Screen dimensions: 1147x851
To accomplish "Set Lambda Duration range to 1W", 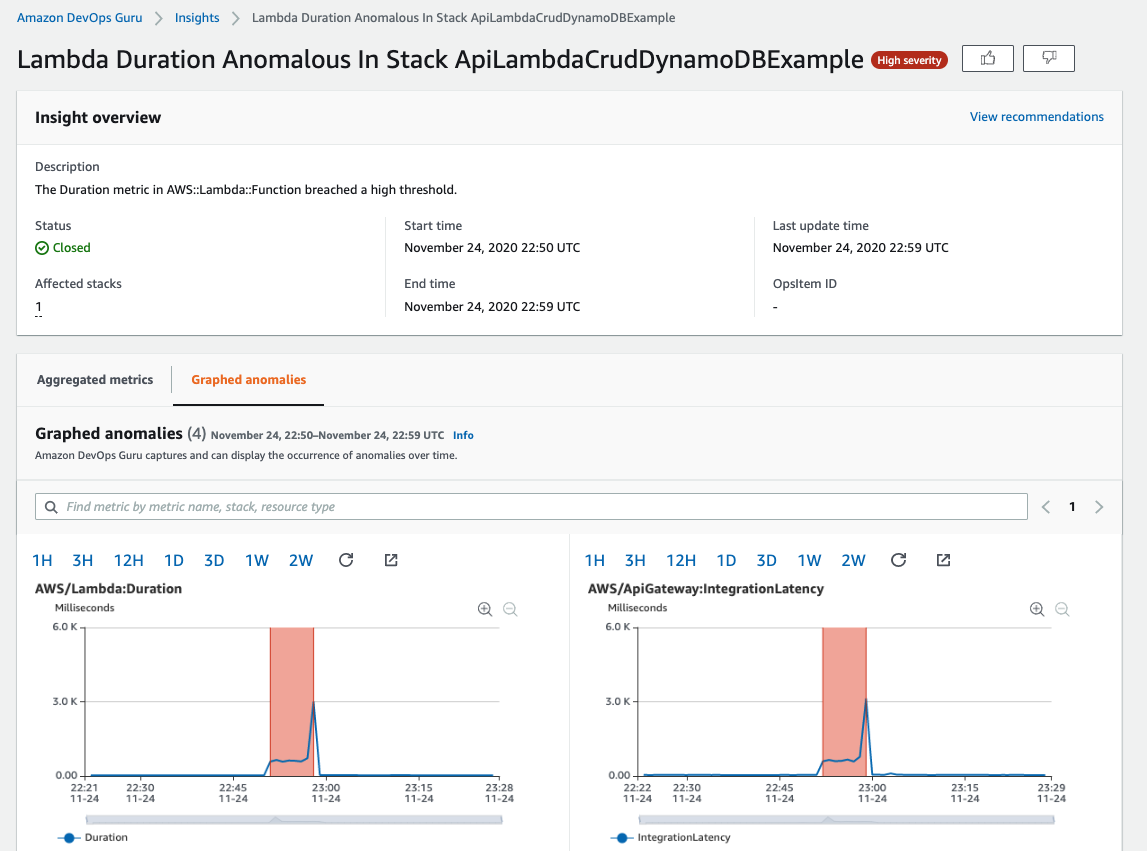I will point(257,561).
